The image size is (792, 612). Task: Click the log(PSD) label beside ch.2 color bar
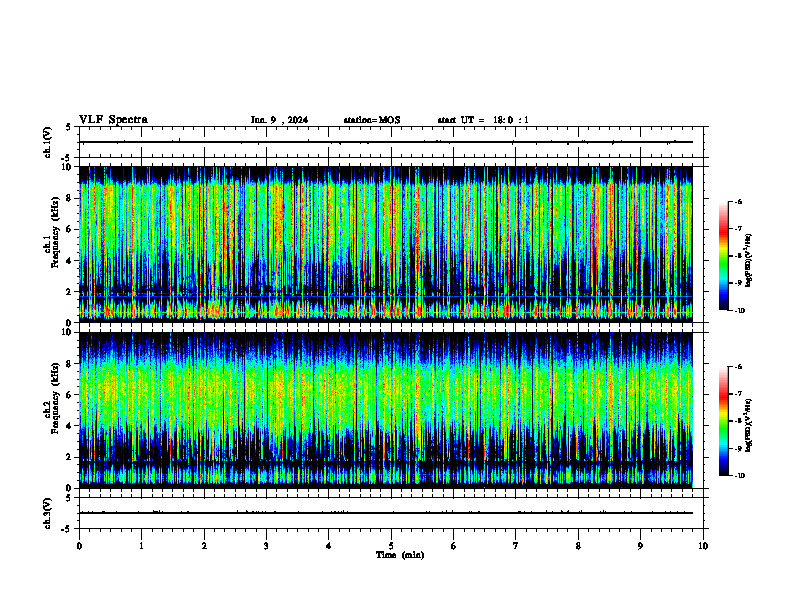[749, 426]
